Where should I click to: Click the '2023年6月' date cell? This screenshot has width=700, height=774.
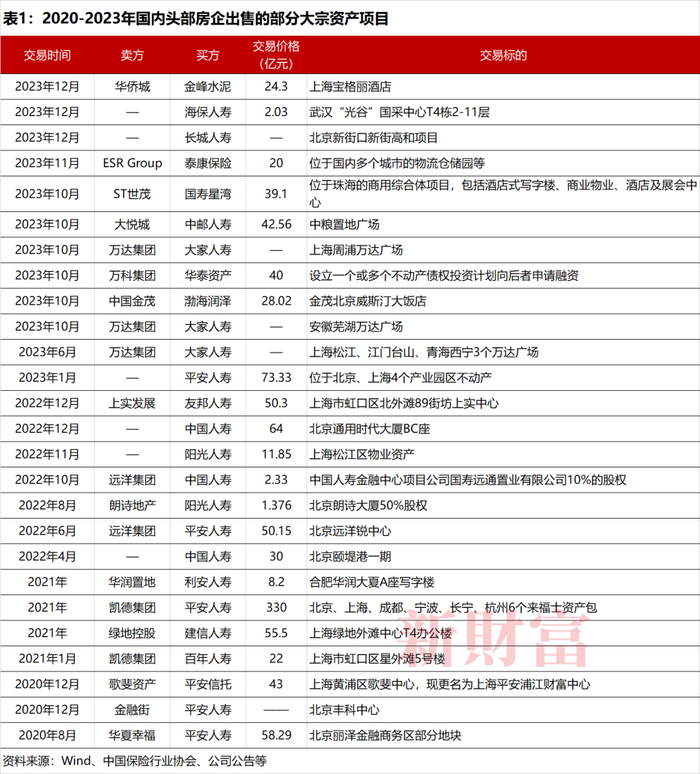pyautogui.click(x=47, y=352)
